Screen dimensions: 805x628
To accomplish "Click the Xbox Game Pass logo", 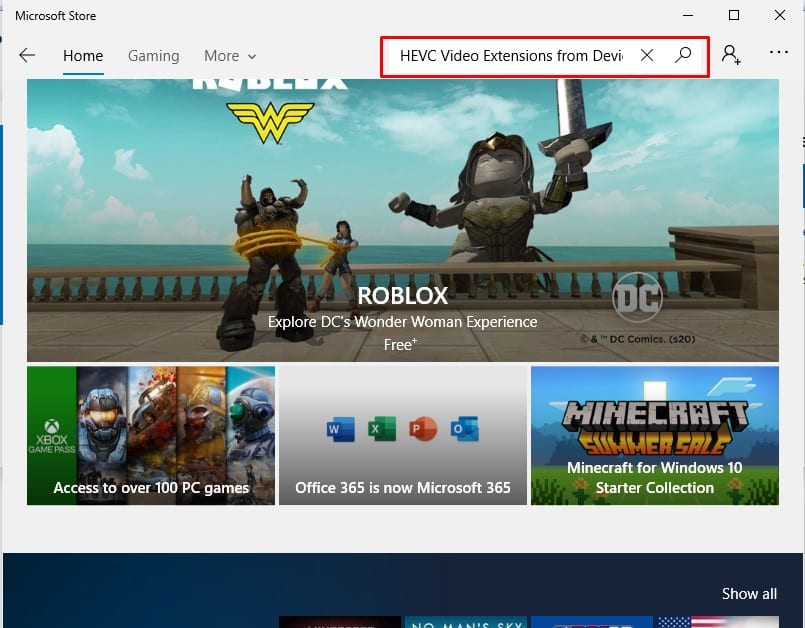I will coord(52,436).
